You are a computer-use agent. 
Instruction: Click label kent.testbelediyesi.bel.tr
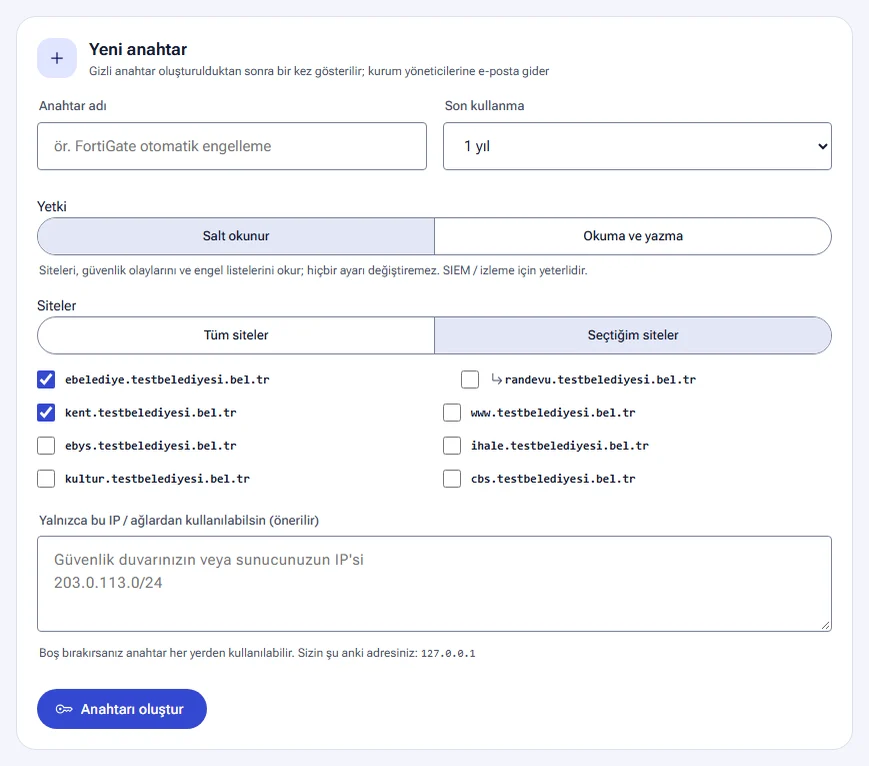tap(151, 412)
